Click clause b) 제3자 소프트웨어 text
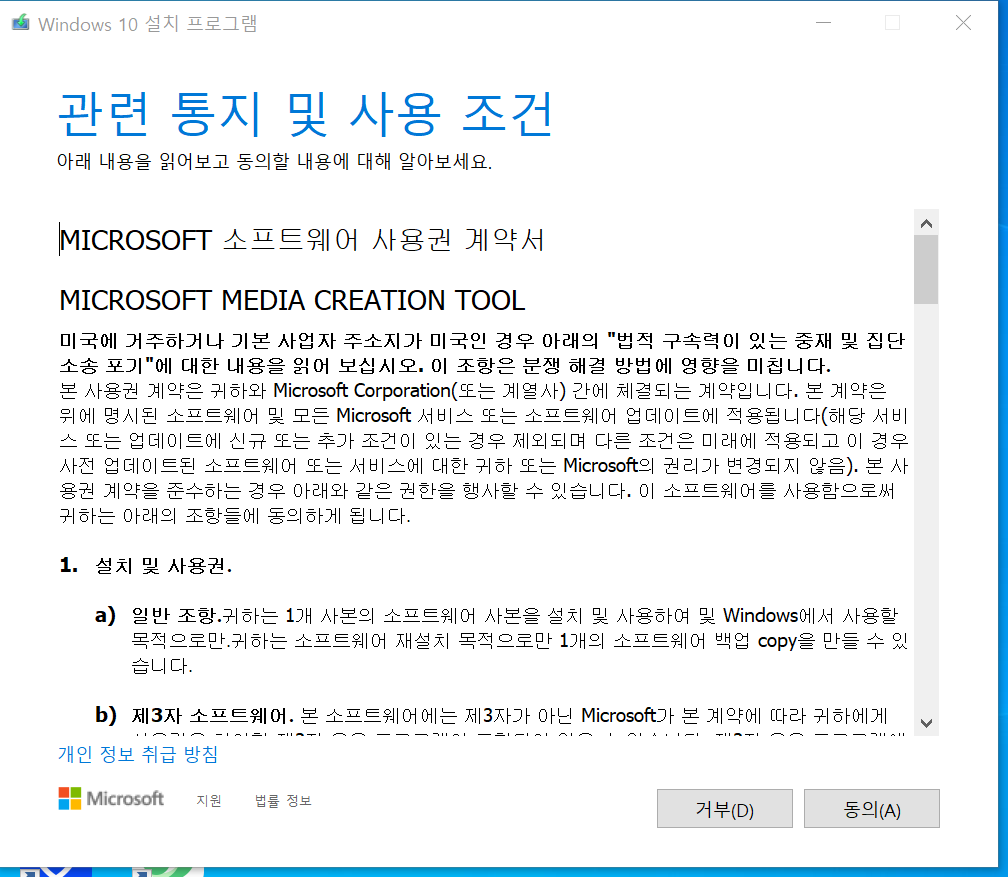 [492, 716]
